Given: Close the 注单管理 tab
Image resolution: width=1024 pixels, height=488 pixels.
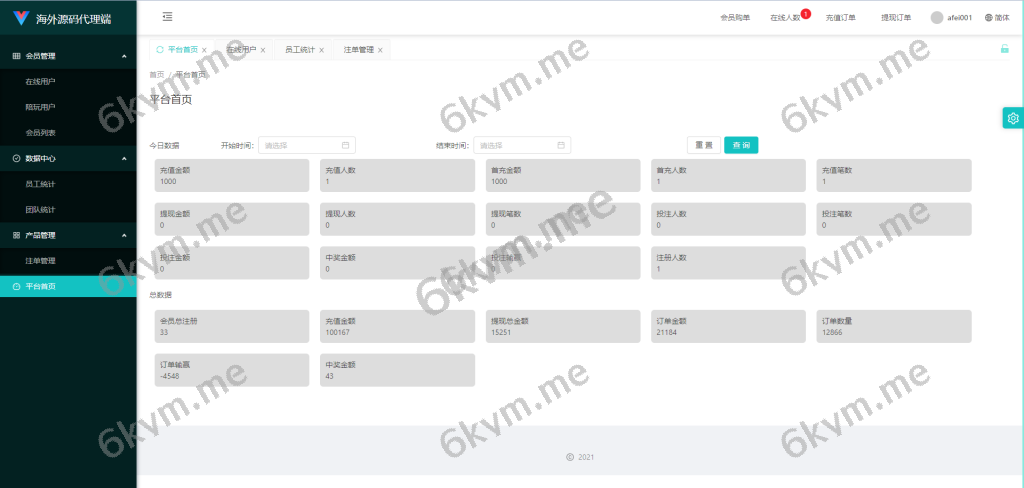Looking at the screenshot, I should [x=379, y=50].
